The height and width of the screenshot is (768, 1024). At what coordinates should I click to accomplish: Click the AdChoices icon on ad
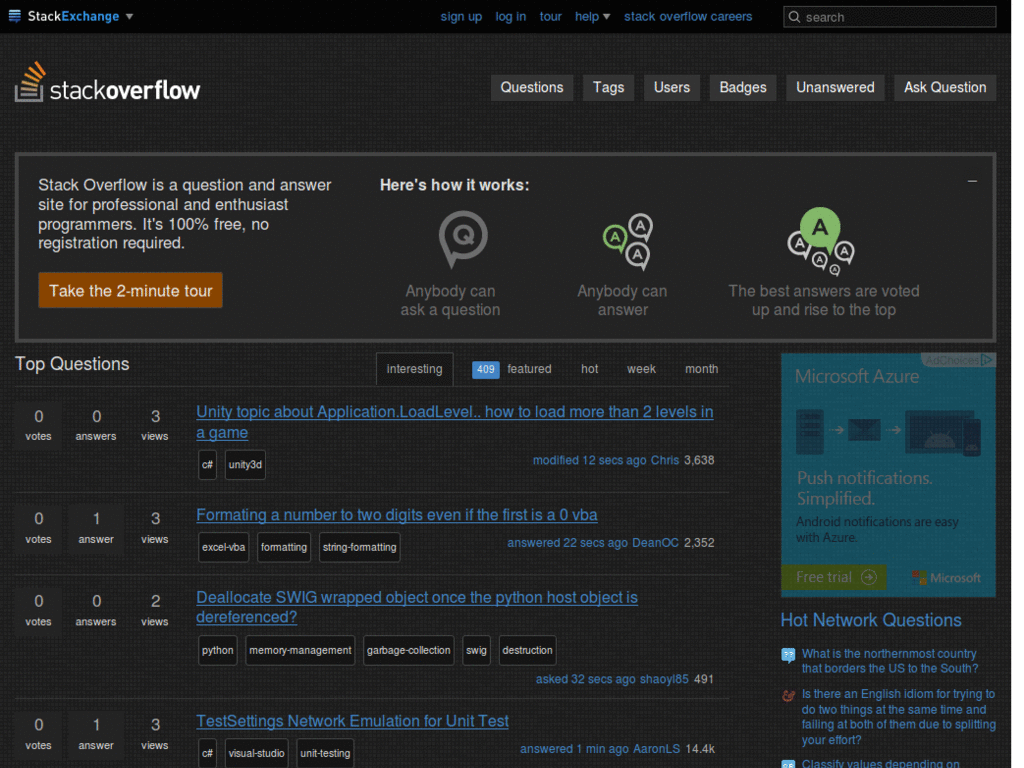coord(987,360)
